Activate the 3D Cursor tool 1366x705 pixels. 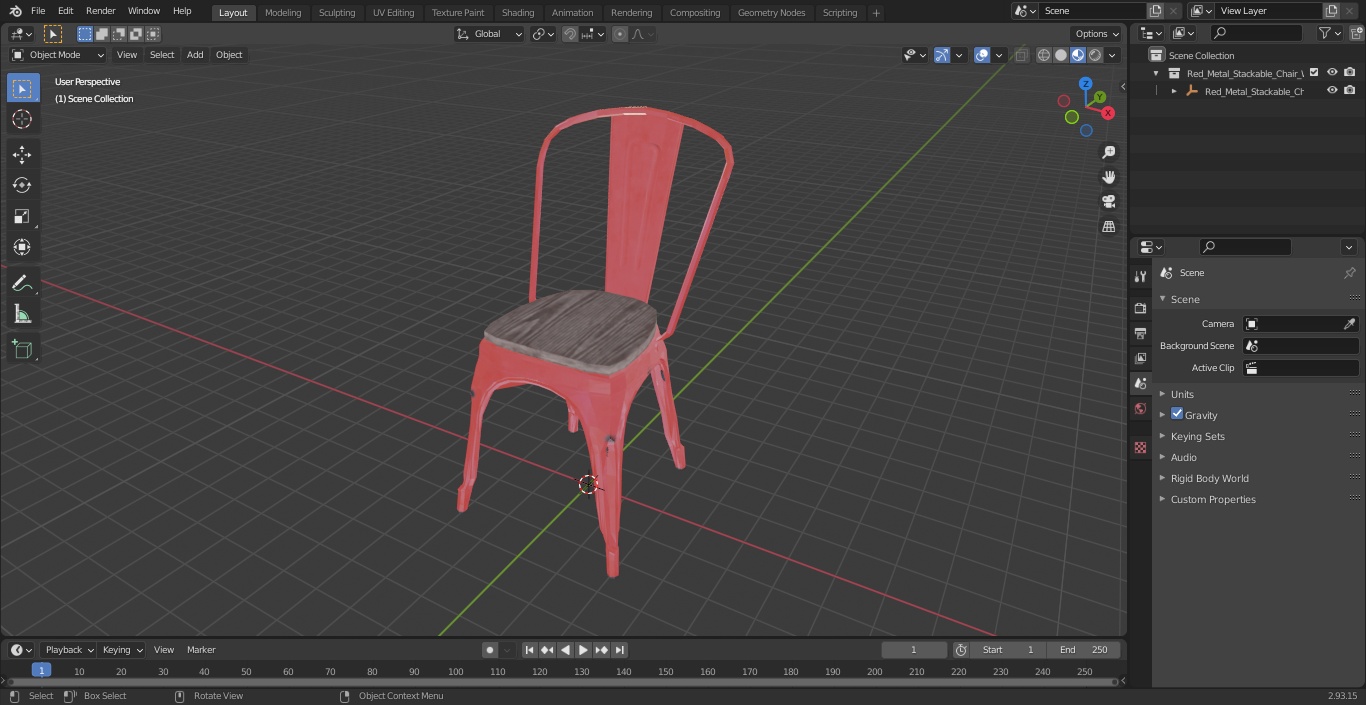22,119
